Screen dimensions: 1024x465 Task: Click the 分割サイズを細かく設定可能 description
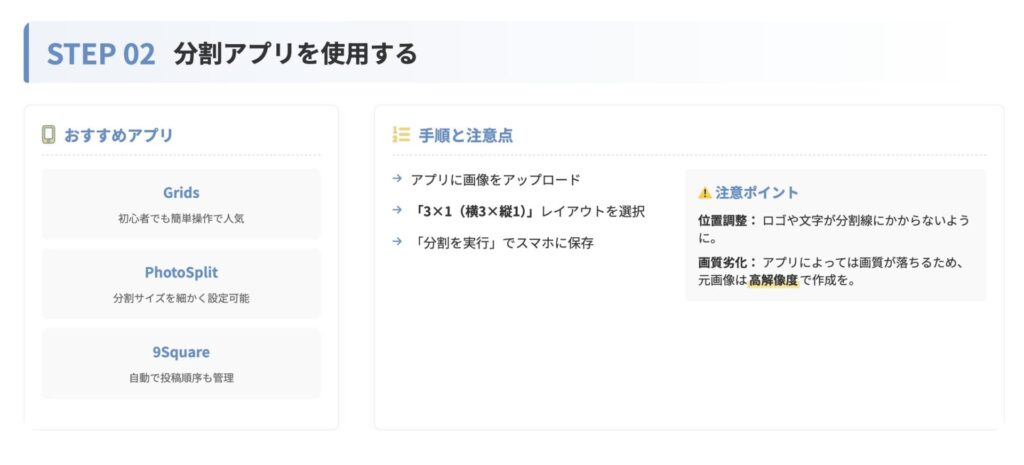click(x=181, y=298)
